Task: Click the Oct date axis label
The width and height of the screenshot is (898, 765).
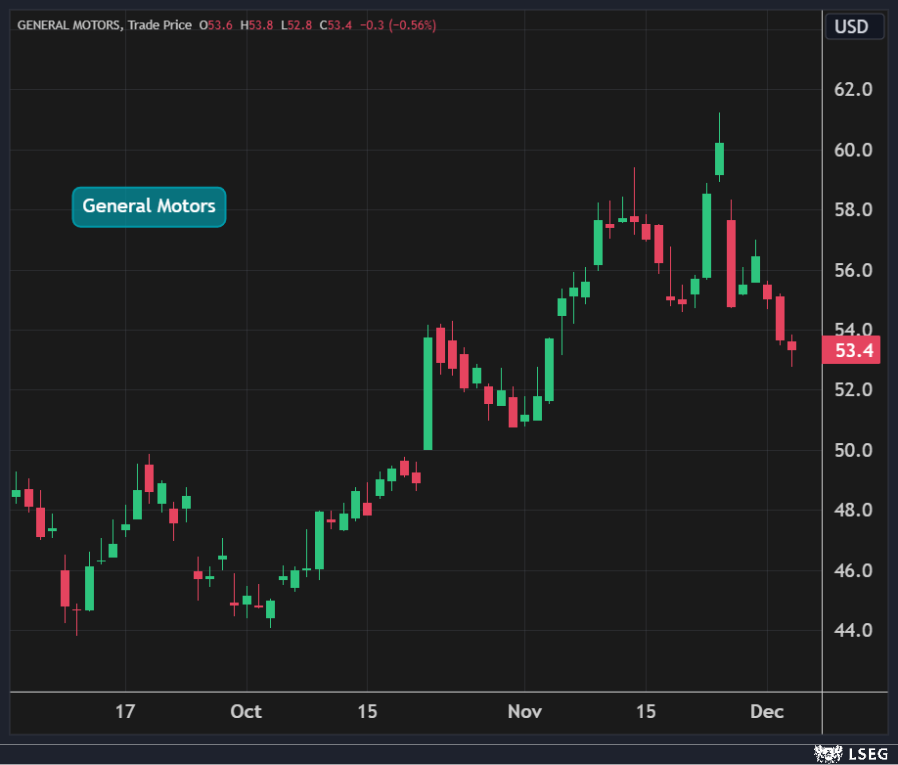Action: click(x=246, y=712)
